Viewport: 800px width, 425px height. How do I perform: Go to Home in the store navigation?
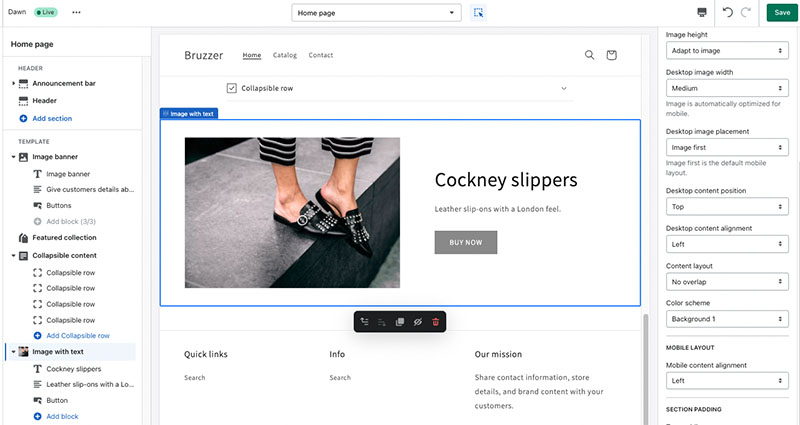(x=252, y=55)
